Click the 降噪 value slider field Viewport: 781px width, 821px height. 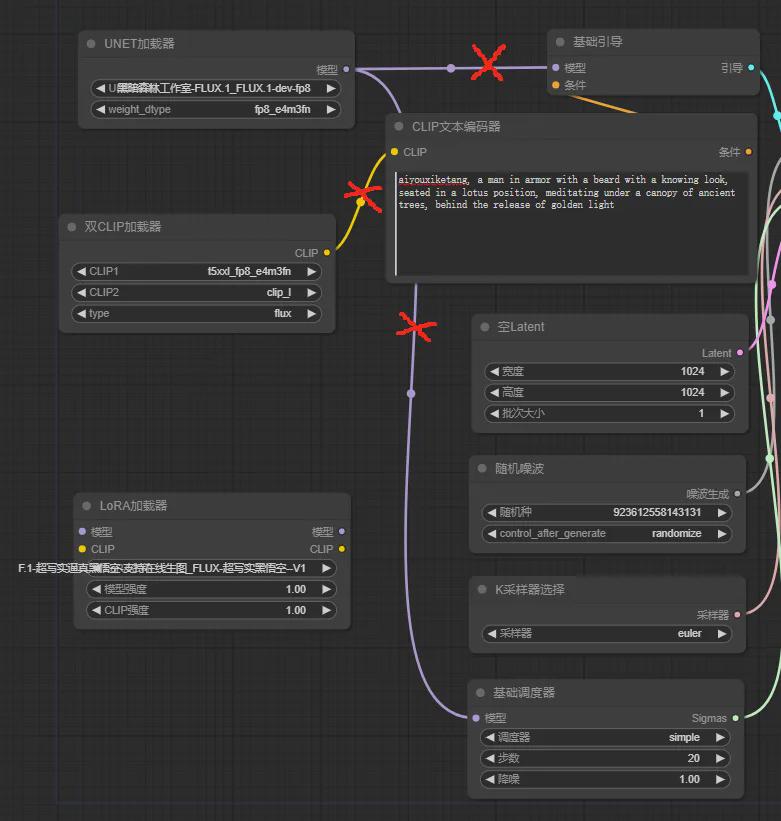click(608, 779)
